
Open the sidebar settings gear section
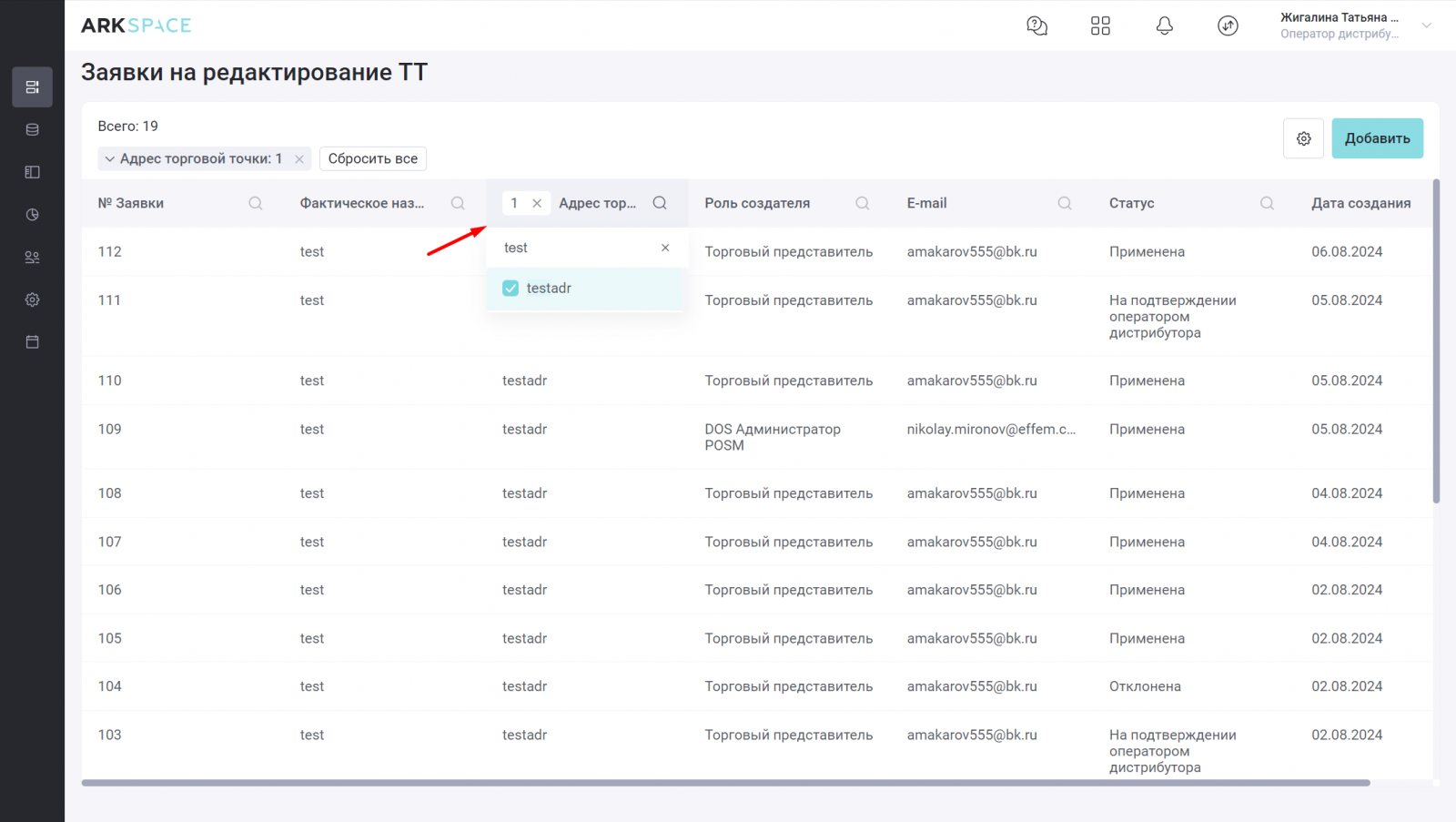[x=32, y=299]
